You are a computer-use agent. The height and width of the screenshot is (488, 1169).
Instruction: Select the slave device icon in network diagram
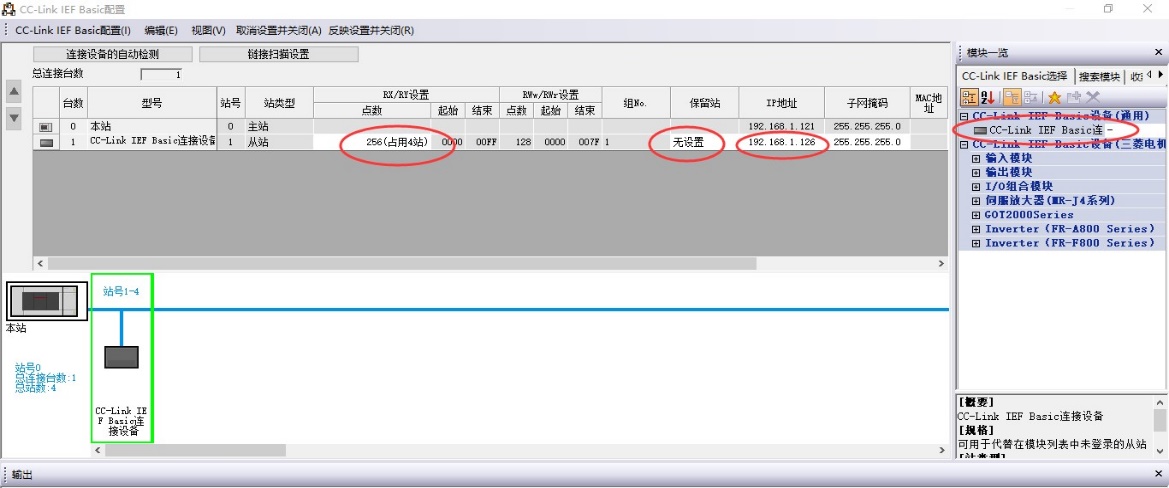(122, 356)
